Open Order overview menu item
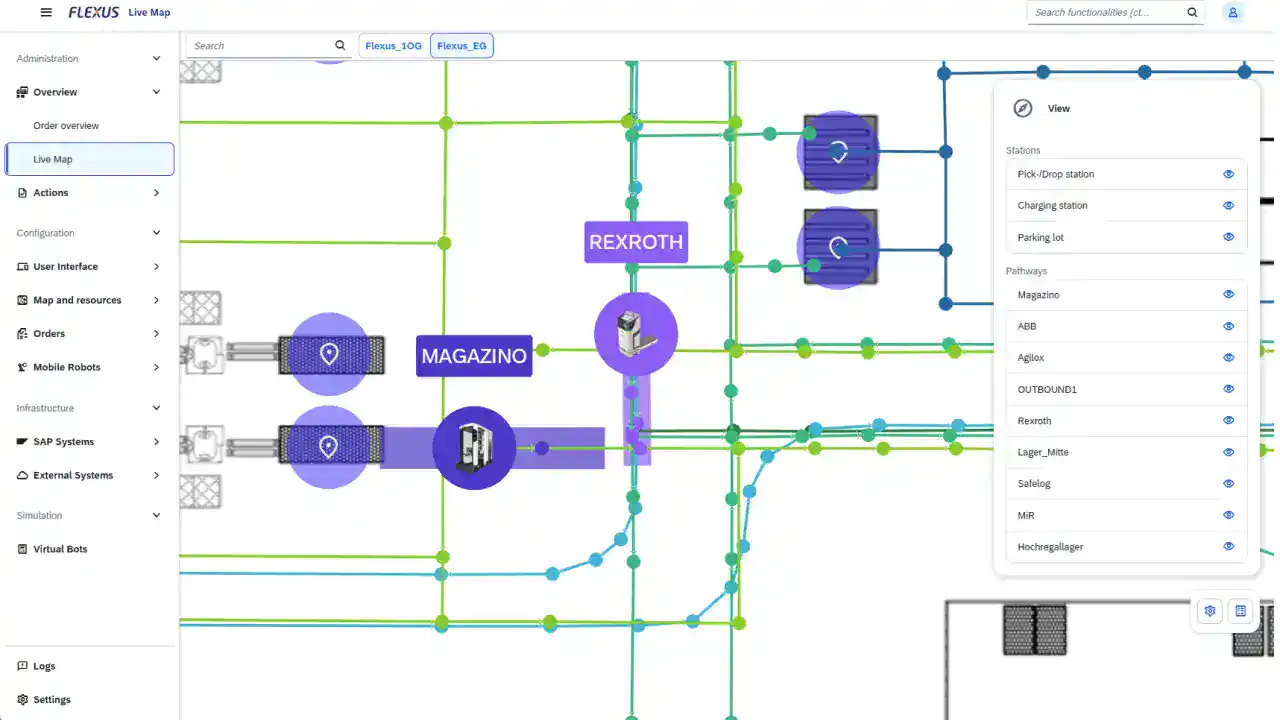Screen dimensions: 1280x720 tap(88, 126)
